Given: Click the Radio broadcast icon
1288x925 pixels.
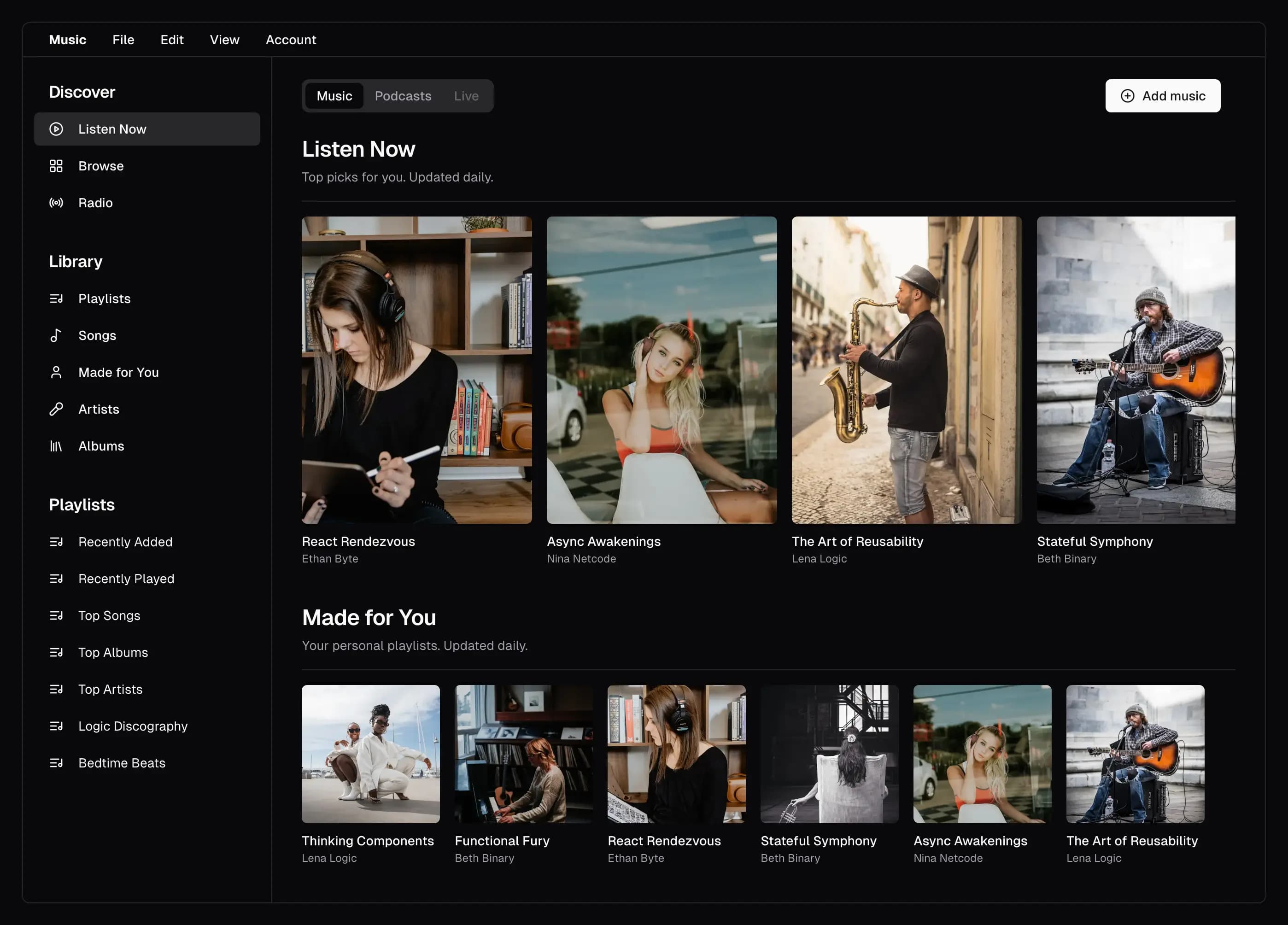Looking at the screenshot, I should click(56, 203).
